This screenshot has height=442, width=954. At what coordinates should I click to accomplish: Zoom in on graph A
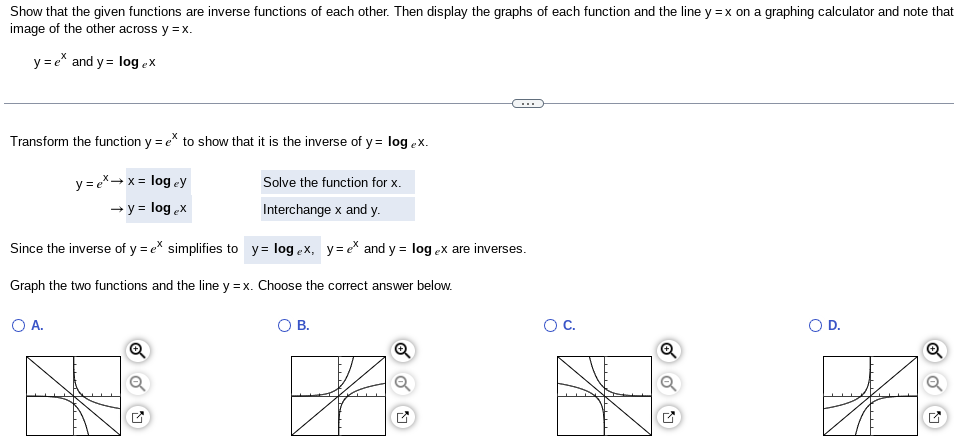point(138,351)
